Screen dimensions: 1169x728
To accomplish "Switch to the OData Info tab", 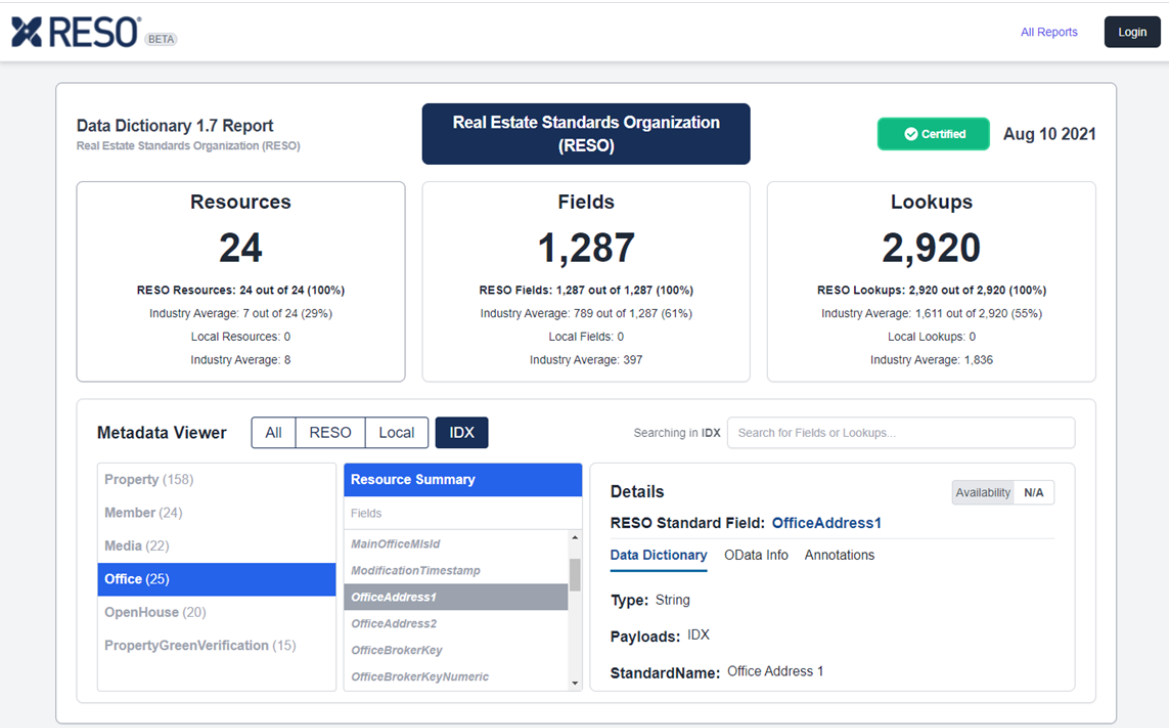I will pos(755,555).
